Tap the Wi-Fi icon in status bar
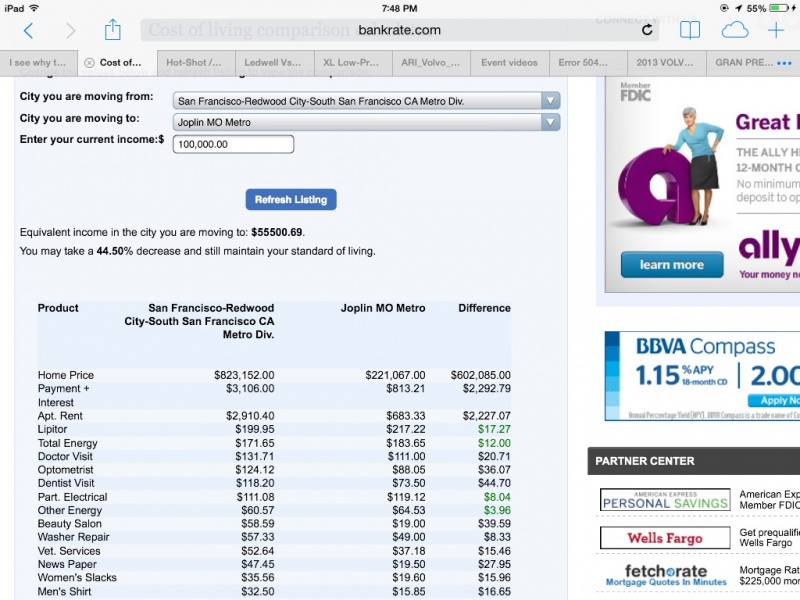800x600 pixels. click(x=34, y=8)
